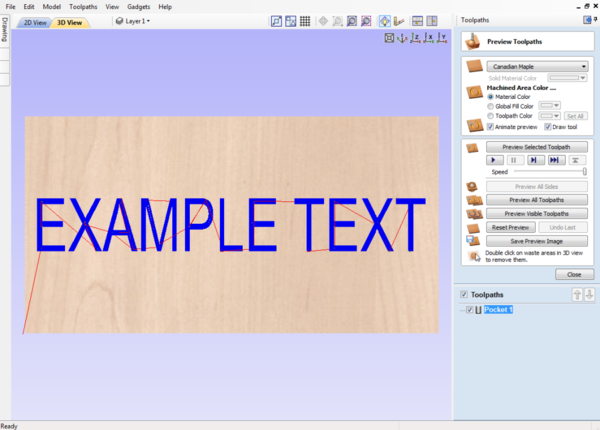600x430 pixels.
Task: Disable the Draw tool checkbox
Action: click(547, 127)
